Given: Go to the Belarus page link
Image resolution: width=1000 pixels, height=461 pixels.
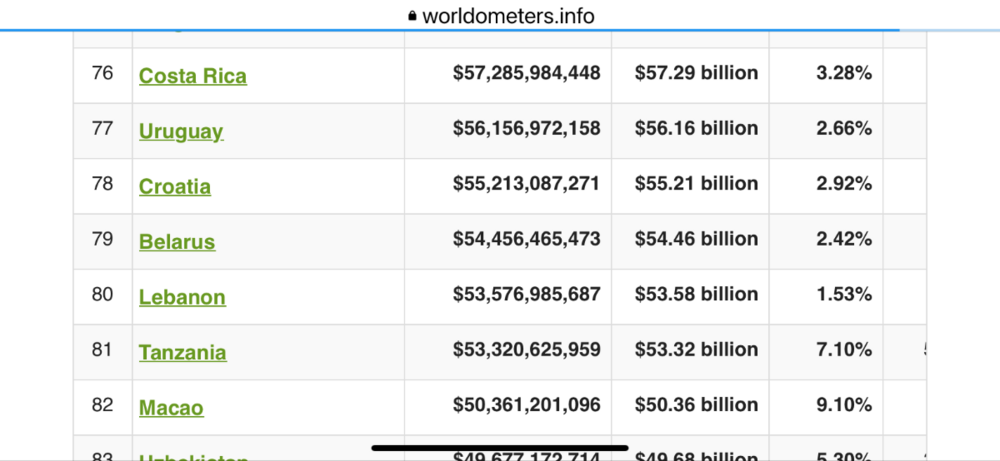Looking at the screenshot, I should pyautogui.click(x=177, y=242).
